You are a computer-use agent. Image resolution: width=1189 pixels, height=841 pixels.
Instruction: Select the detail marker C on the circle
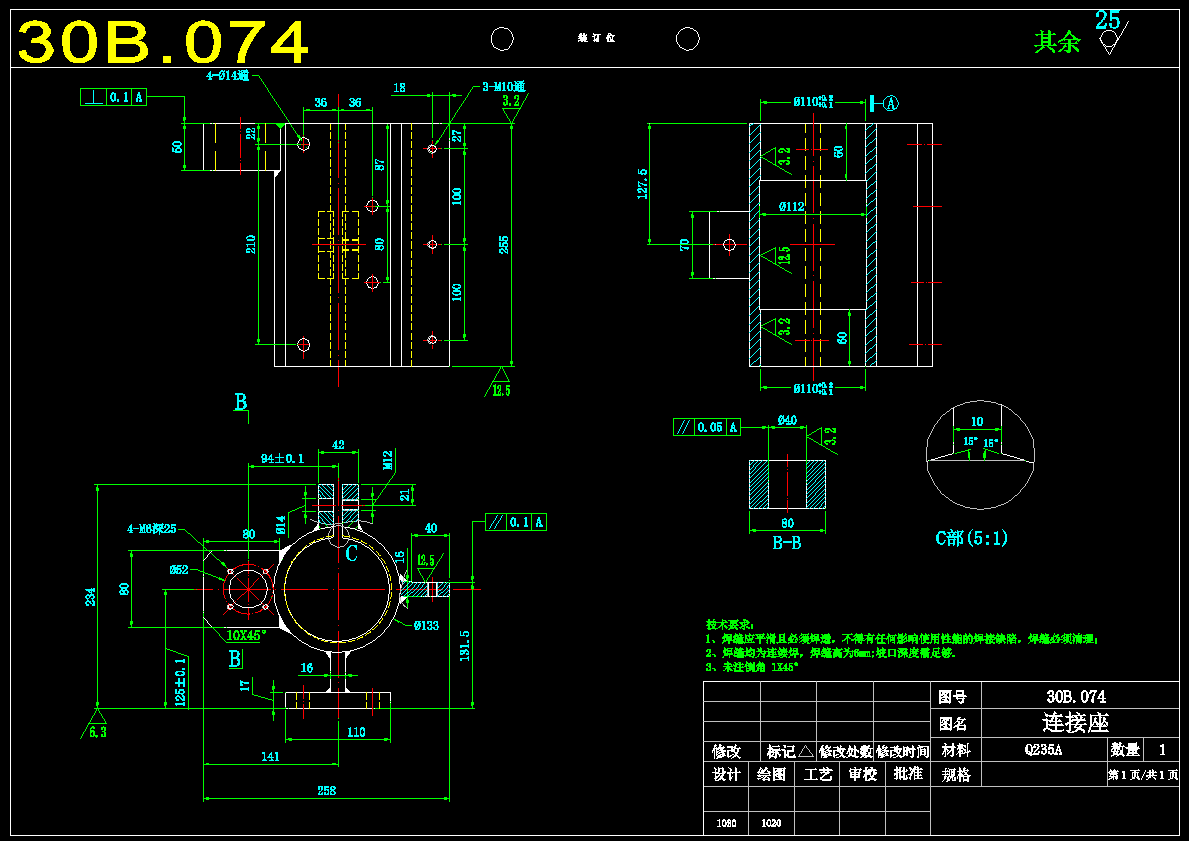click(352, 554)
